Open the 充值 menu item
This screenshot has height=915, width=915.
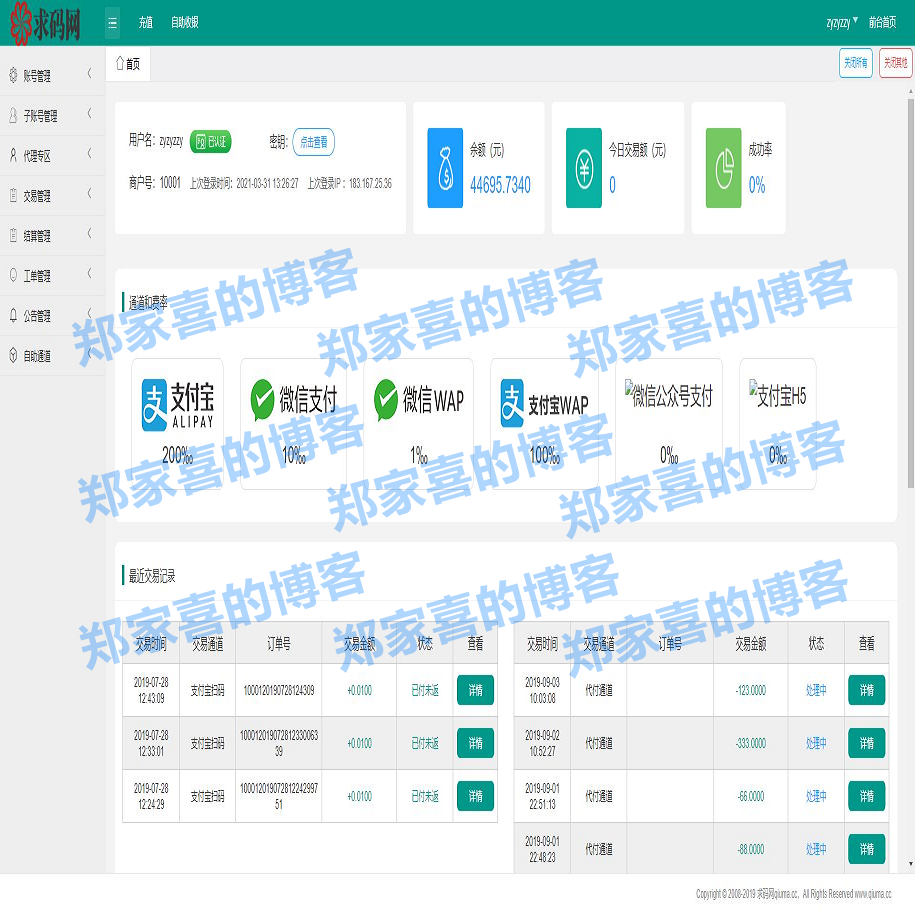point(145,22)
